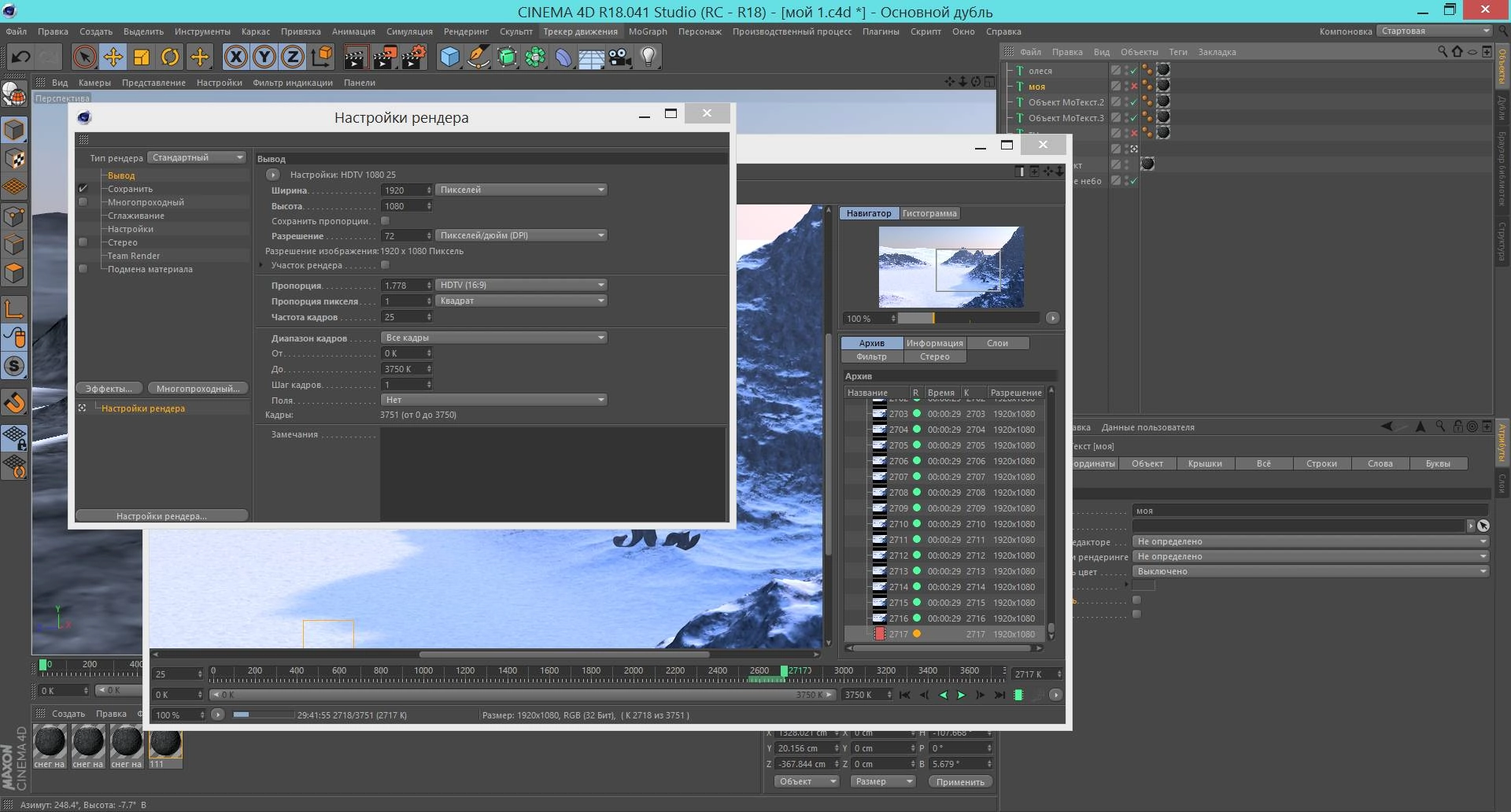Add a Cube primitive object
Screen dimensions: 1511x812
pyautogui.click(x=449, y=57)
